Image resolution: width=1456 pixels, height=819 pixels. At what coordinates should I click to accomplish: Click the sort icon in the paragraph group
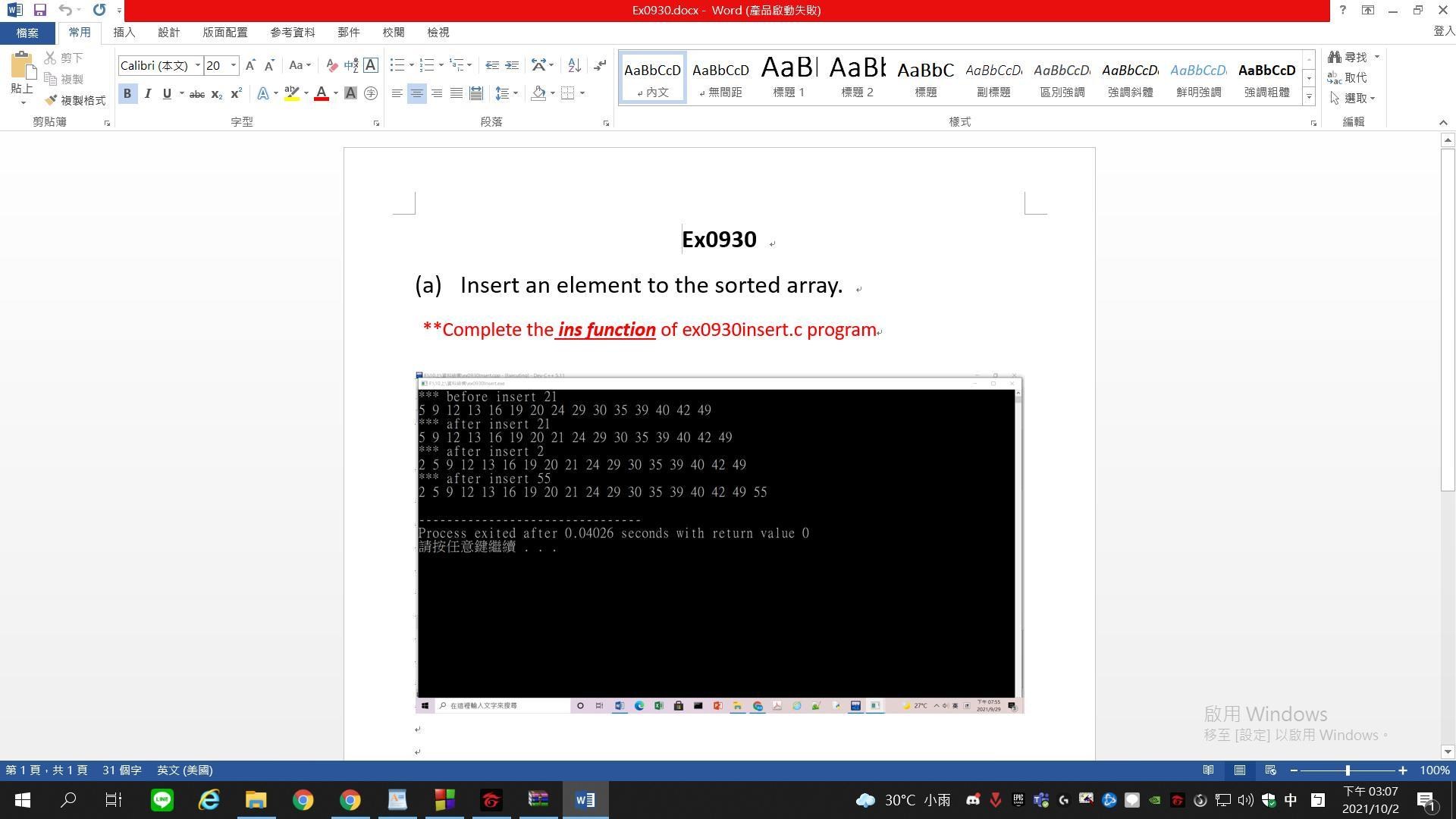573,65
